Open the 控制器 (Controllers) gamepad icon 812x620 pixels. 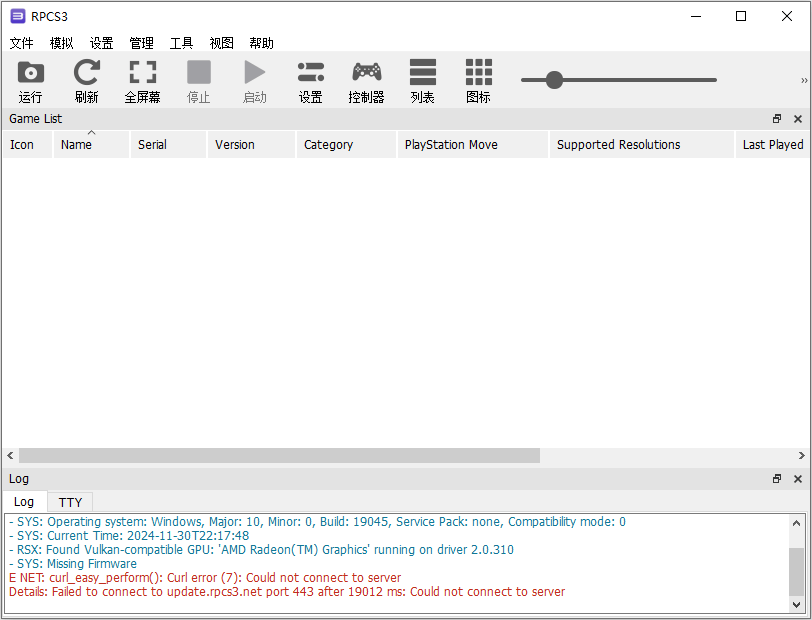366,80
